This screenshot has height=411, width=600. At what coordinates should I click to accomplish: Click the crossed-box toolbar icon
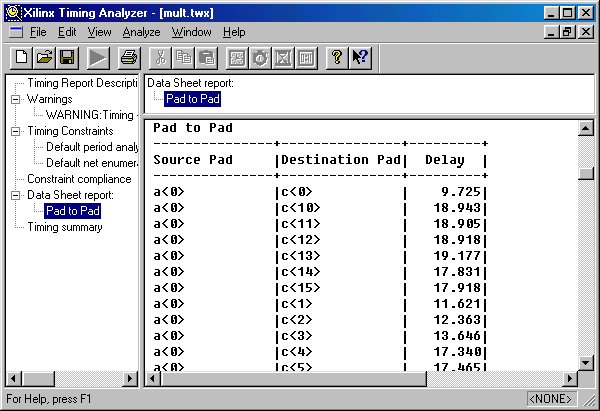(x=283, y=58)
